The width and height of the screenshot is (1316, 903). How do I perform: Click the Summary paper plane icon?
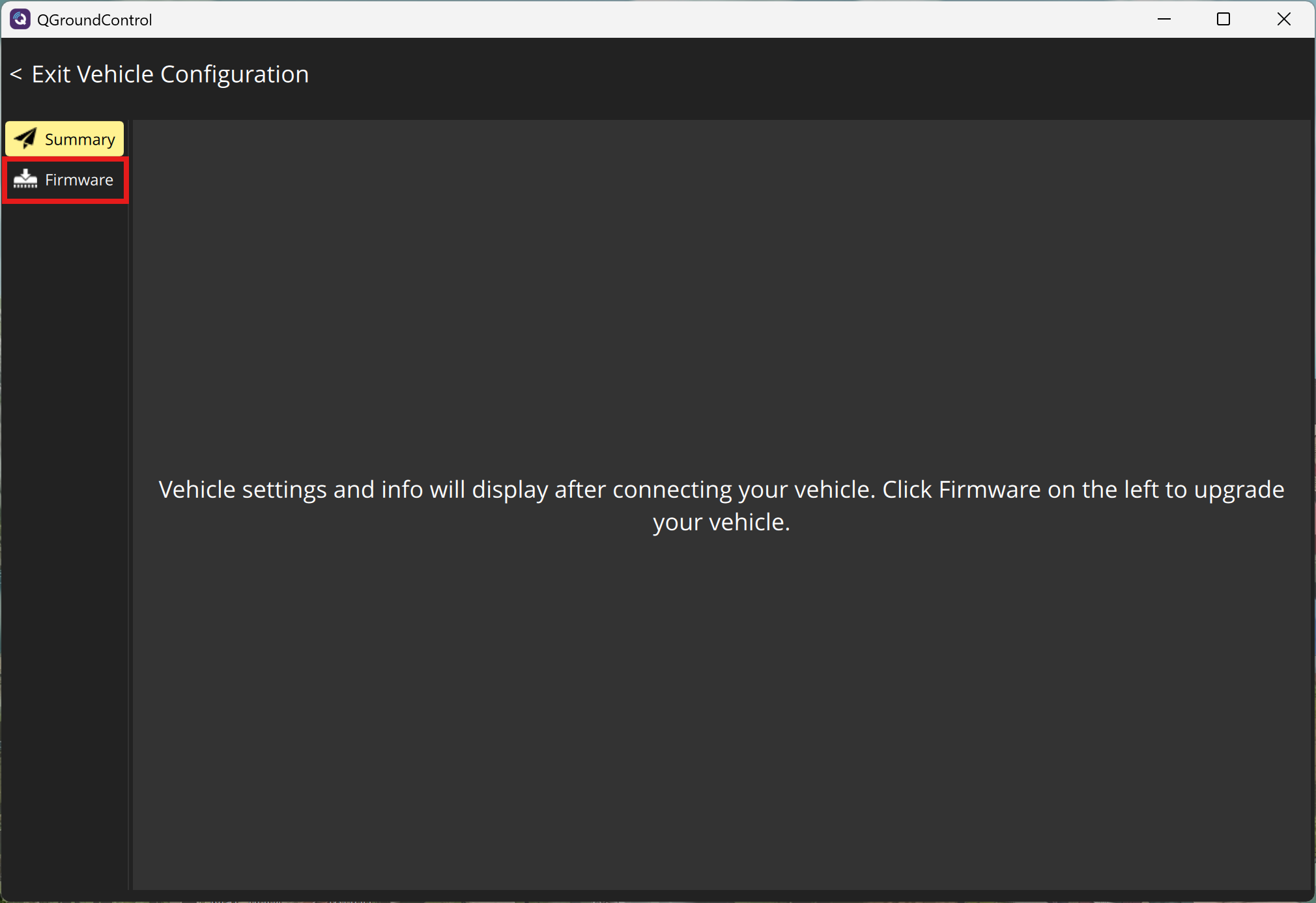(25, 139)
